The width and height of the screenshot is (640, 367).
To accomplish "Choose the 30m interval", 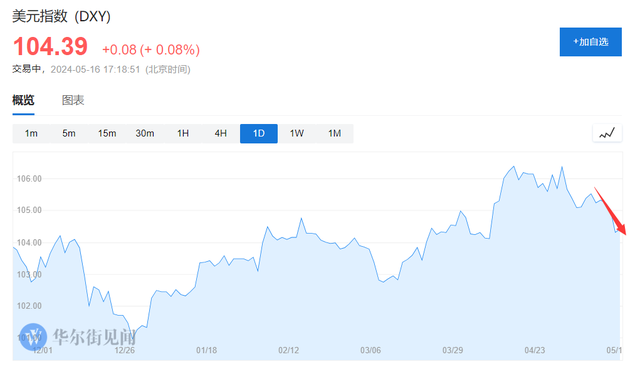I will pos(145,133).
